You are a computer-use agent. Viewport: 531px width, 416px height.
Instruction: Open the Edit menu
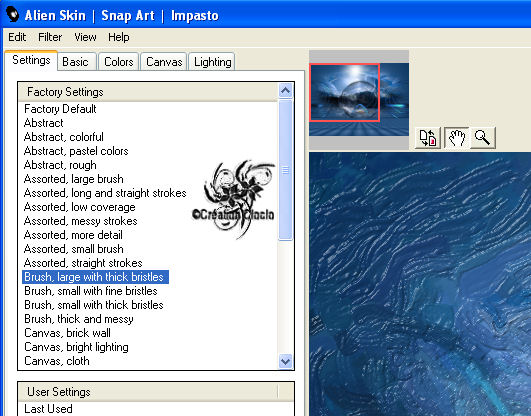[17, 37]
